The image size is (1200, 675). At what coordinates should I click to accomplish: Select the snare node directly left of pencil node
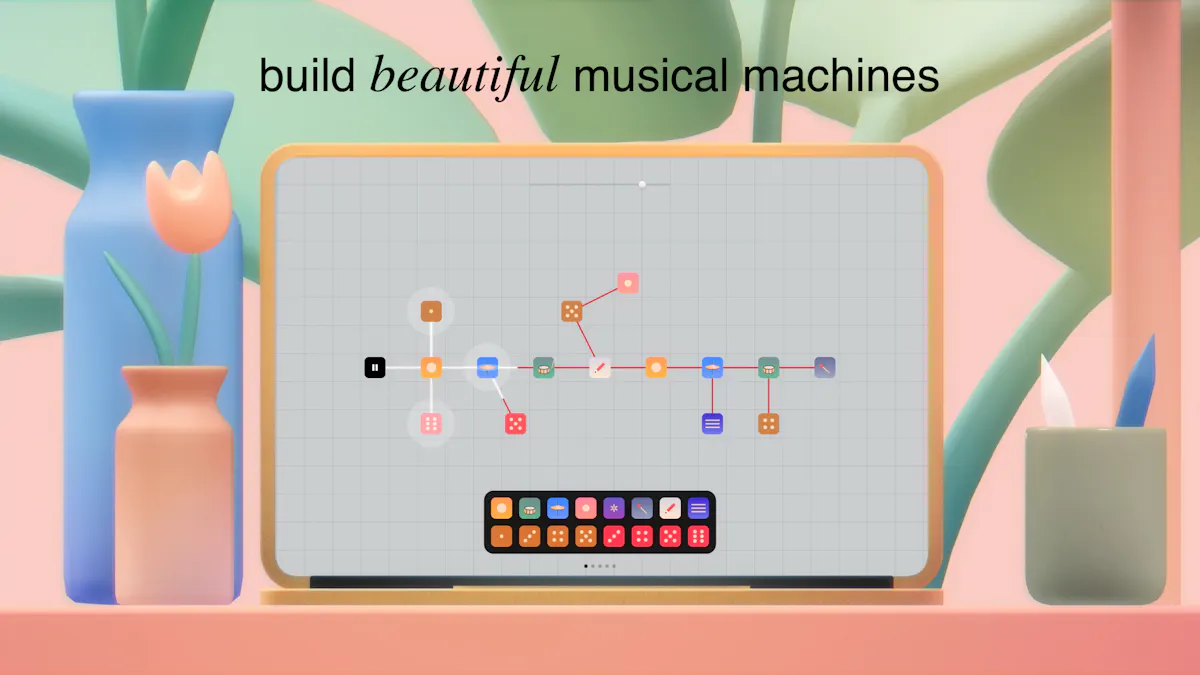(544, 368)
